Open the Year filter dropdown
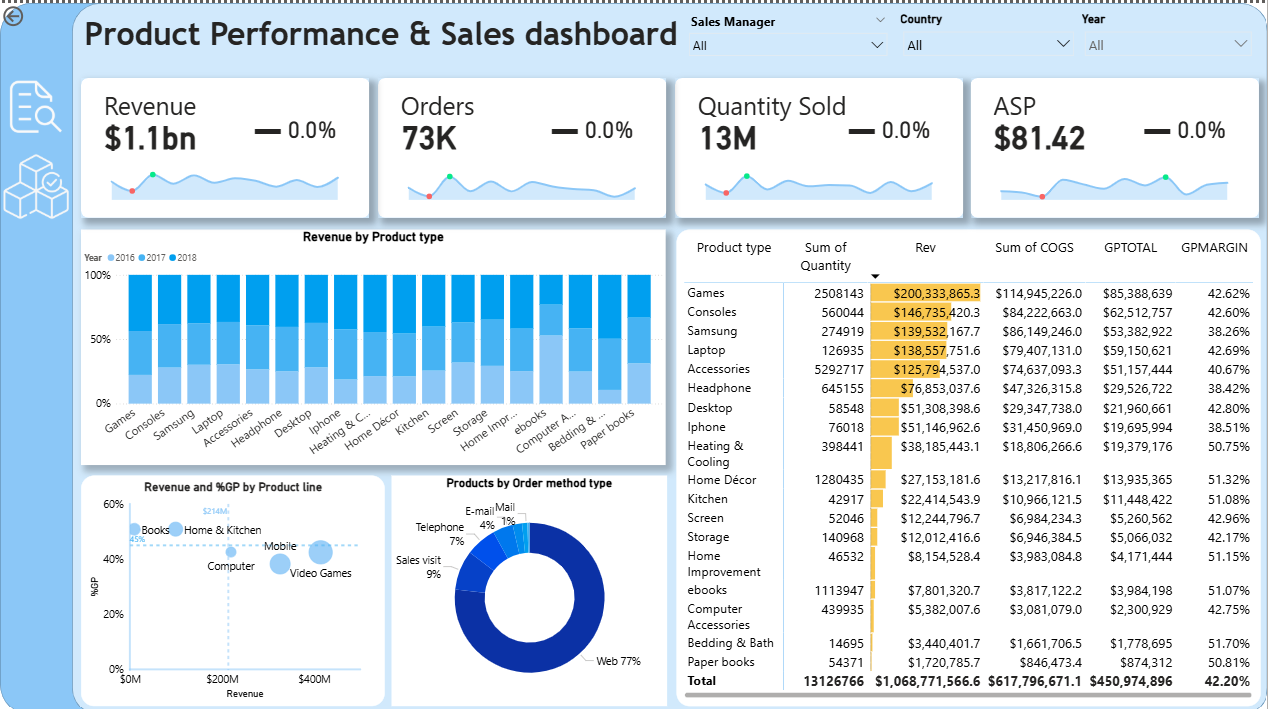This screenshot has height=709, width=1270. tap(1241, 45)
